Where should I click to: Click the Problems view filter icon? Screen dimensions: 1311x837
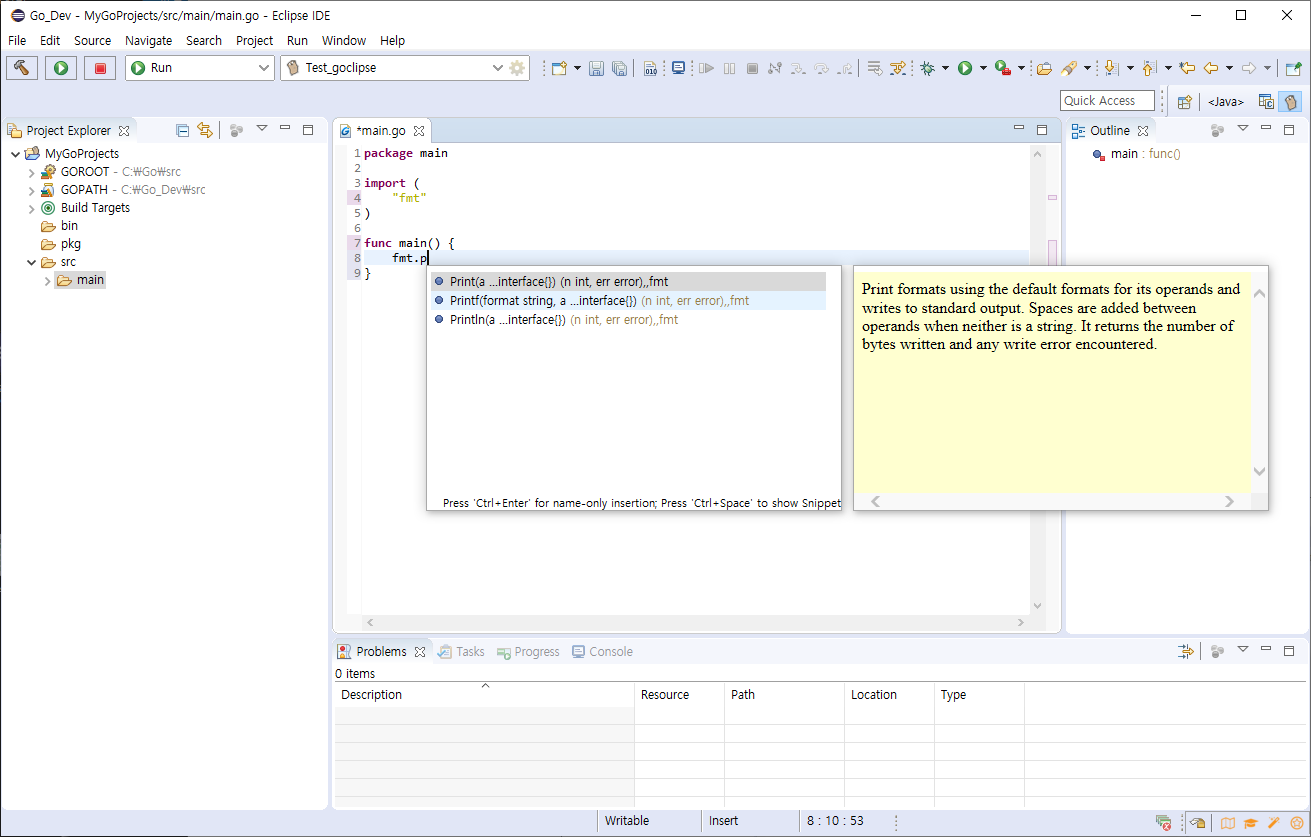pos(1186,651)
